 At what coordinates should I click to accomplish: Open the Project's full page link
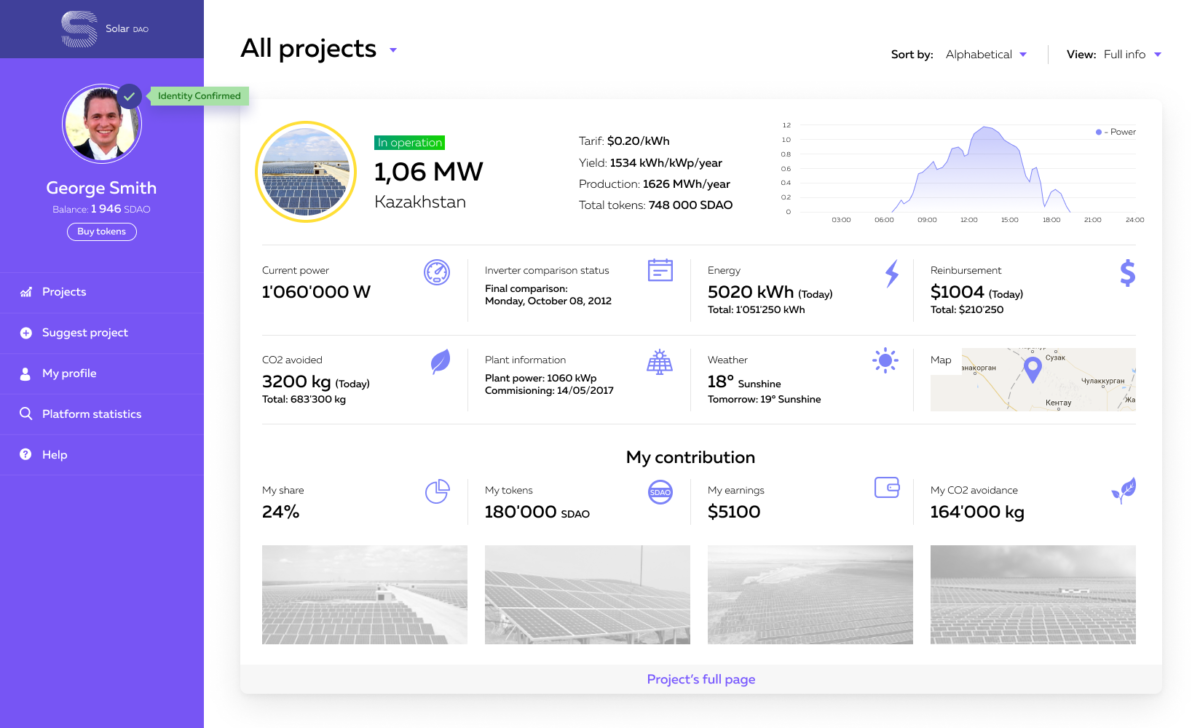[701, 680]
